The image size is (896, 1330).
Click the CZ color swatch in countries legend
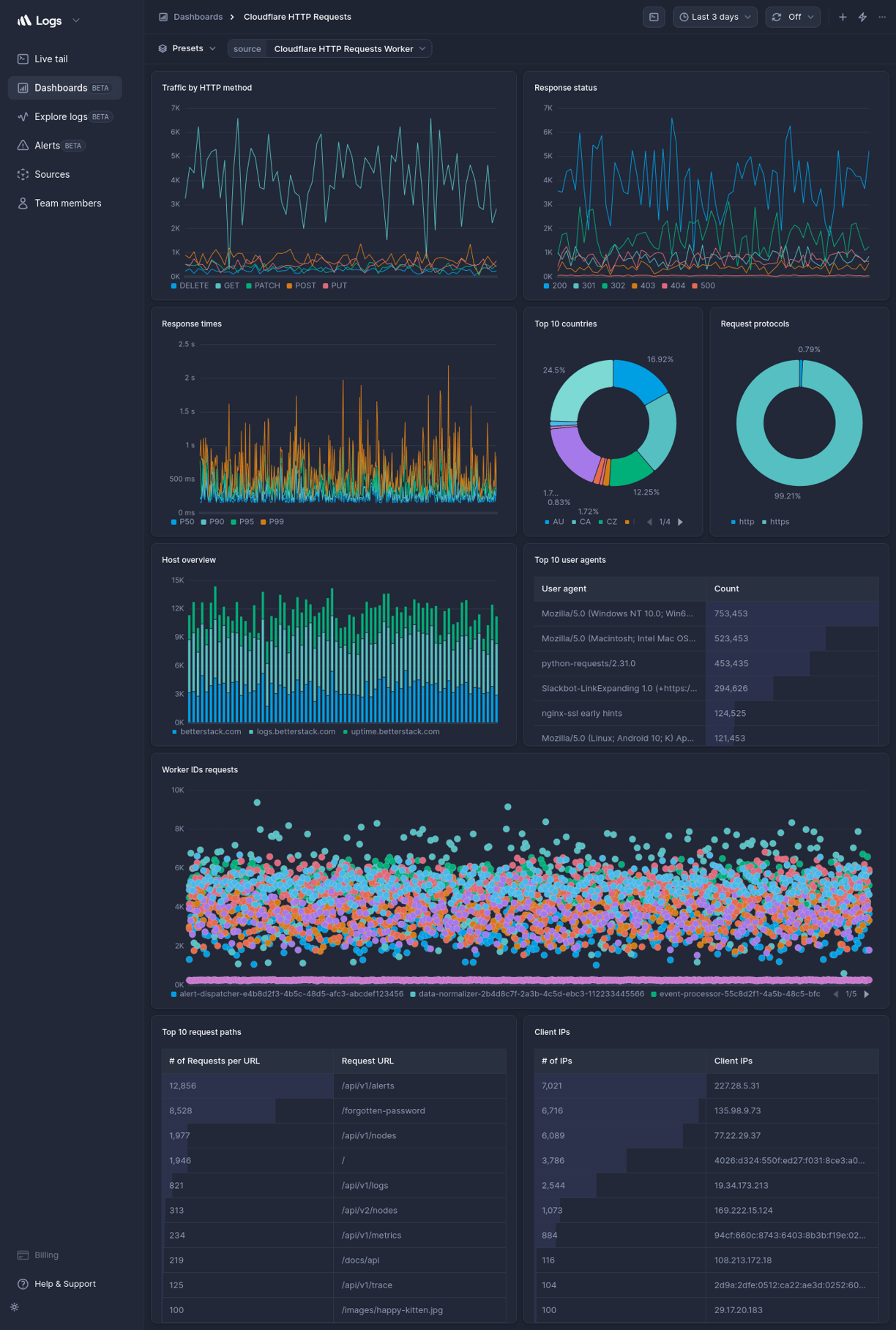pyautogui.click(x=601, y=522)
